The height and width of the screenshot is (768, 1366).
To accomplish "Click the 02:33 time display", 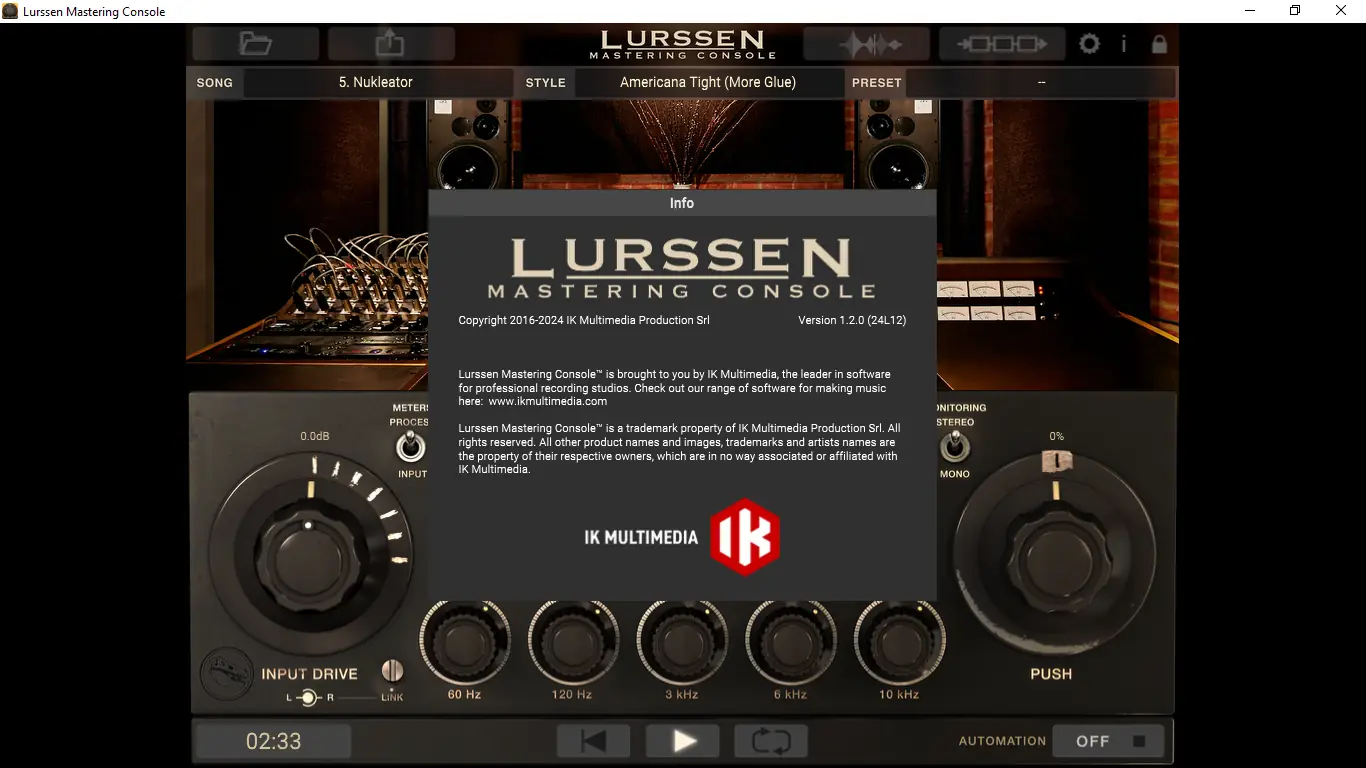I will (x=273, y=741).
